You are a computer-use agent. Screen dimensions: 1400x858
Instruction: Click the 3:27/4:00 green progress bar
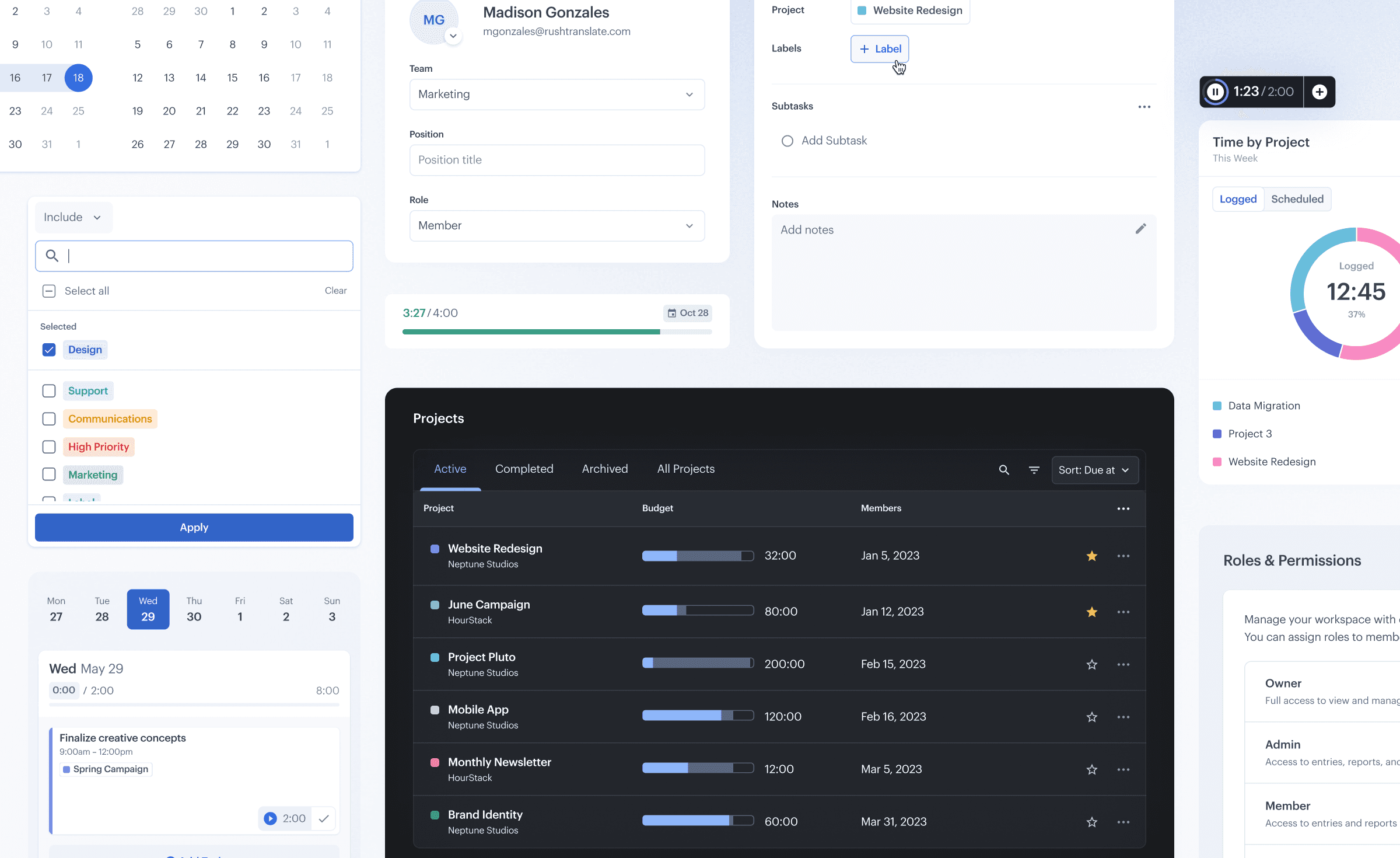pos(557,332)
